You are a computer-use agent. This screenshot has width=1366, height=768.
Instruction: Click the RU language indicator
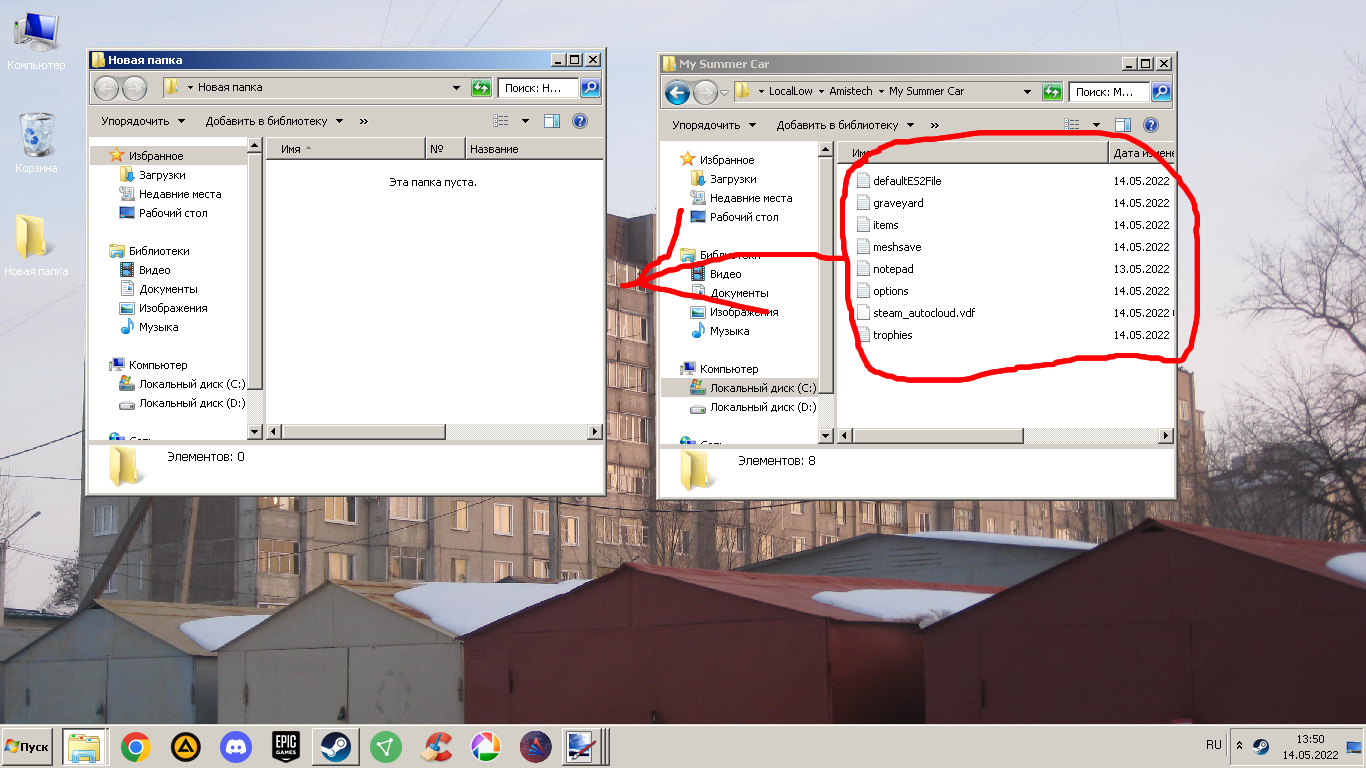pos(1214,746)
